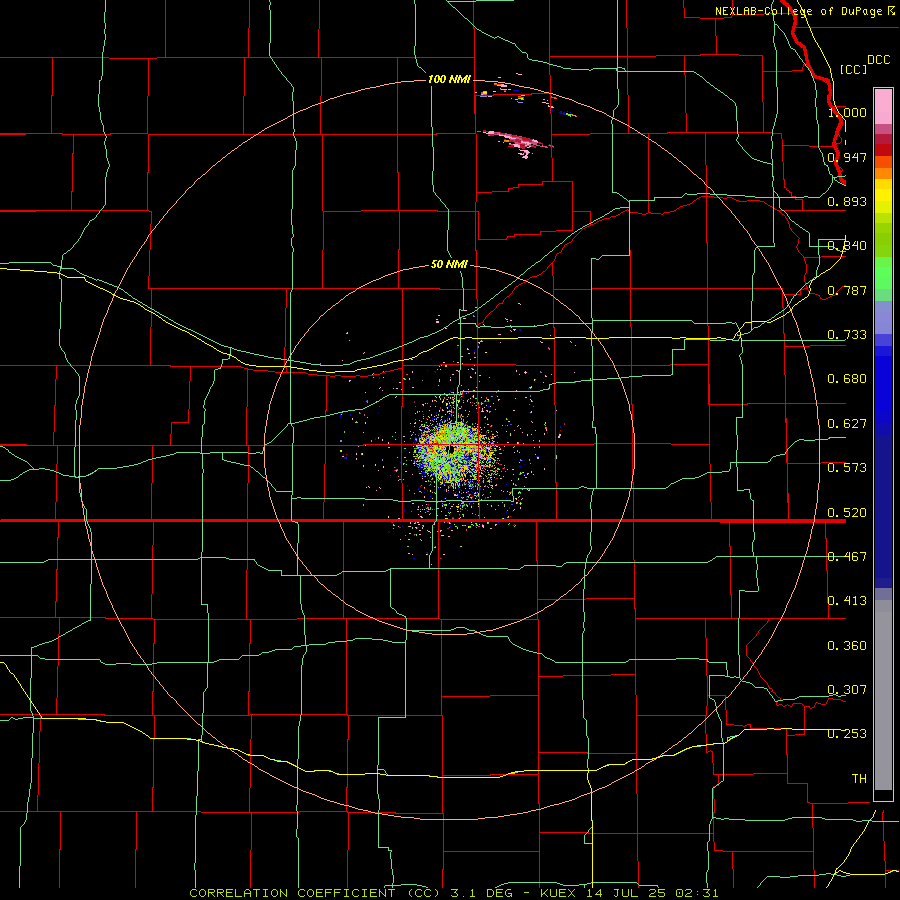Click the 0.520 legend value
900x900 pixels.
[847, 513]
